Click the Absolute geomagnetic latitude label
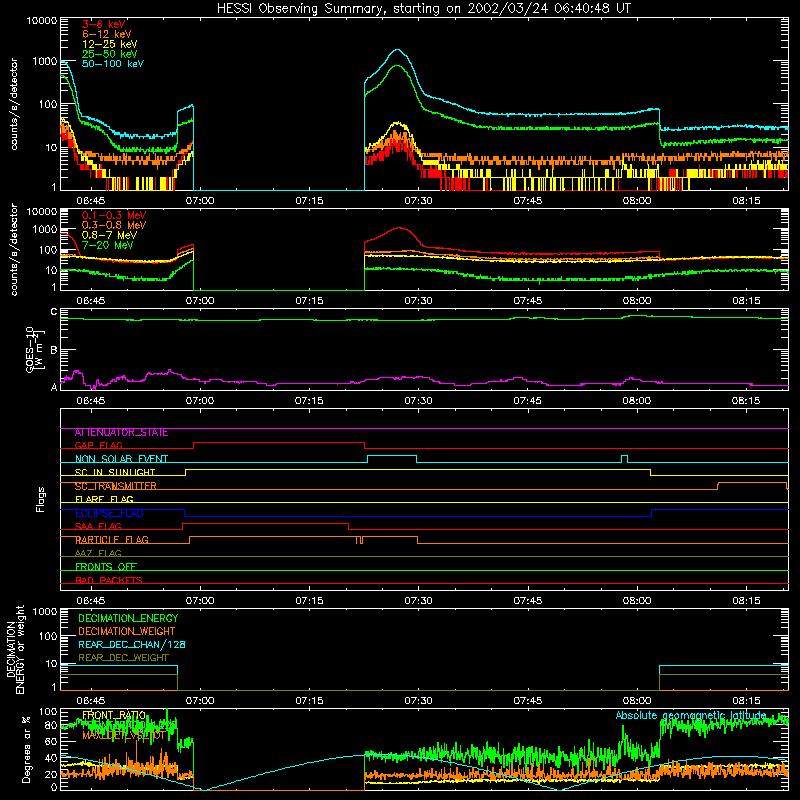This screenshot has width=800, height=800. click(x=691, y=716)
